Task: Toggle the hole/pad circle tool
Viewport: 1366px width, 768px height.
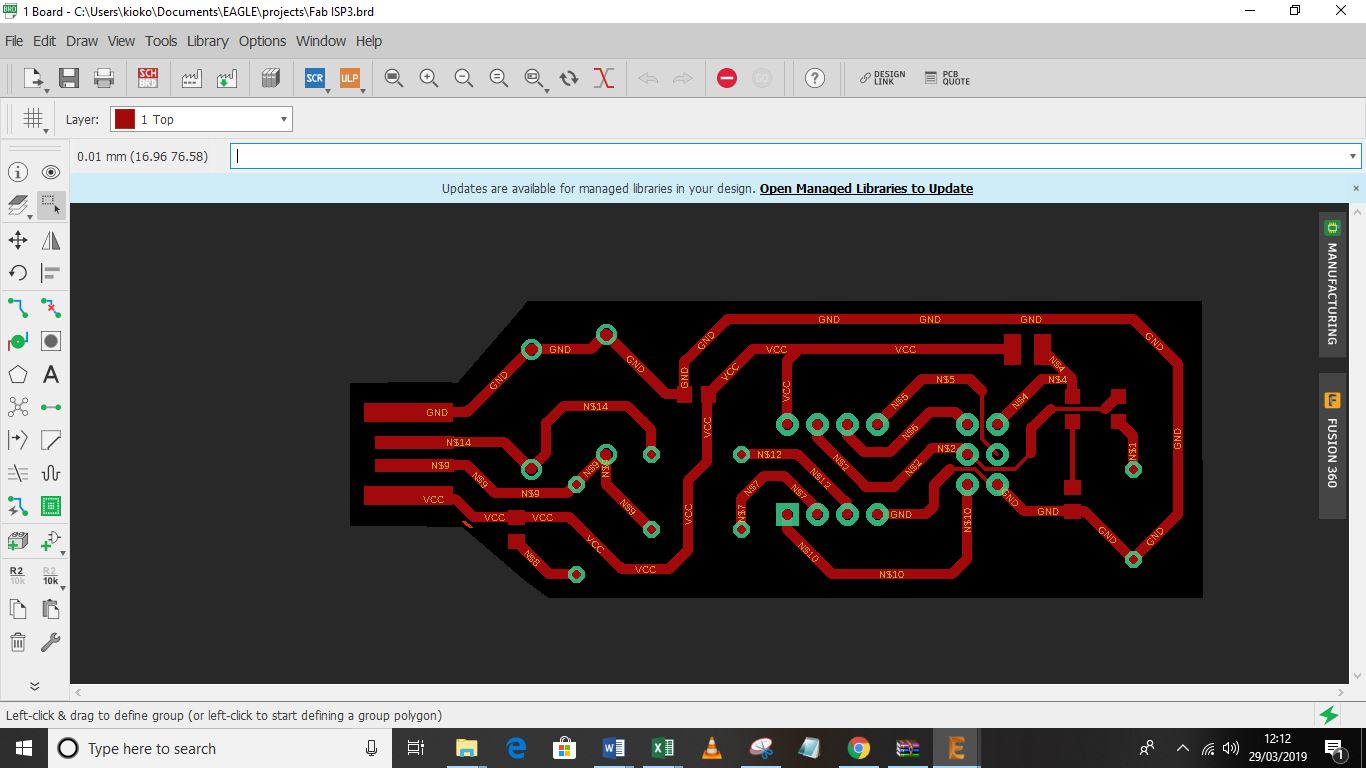Action: coord(51,341)
